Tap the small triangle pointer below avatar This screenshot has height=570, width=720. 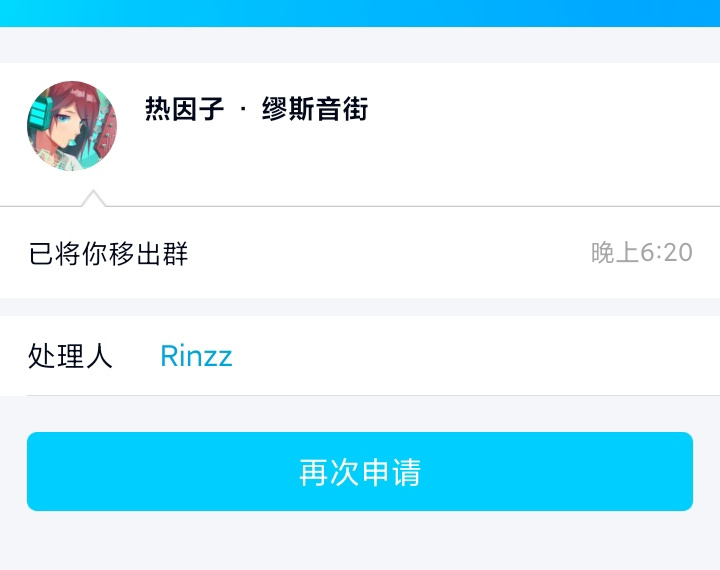94,198
